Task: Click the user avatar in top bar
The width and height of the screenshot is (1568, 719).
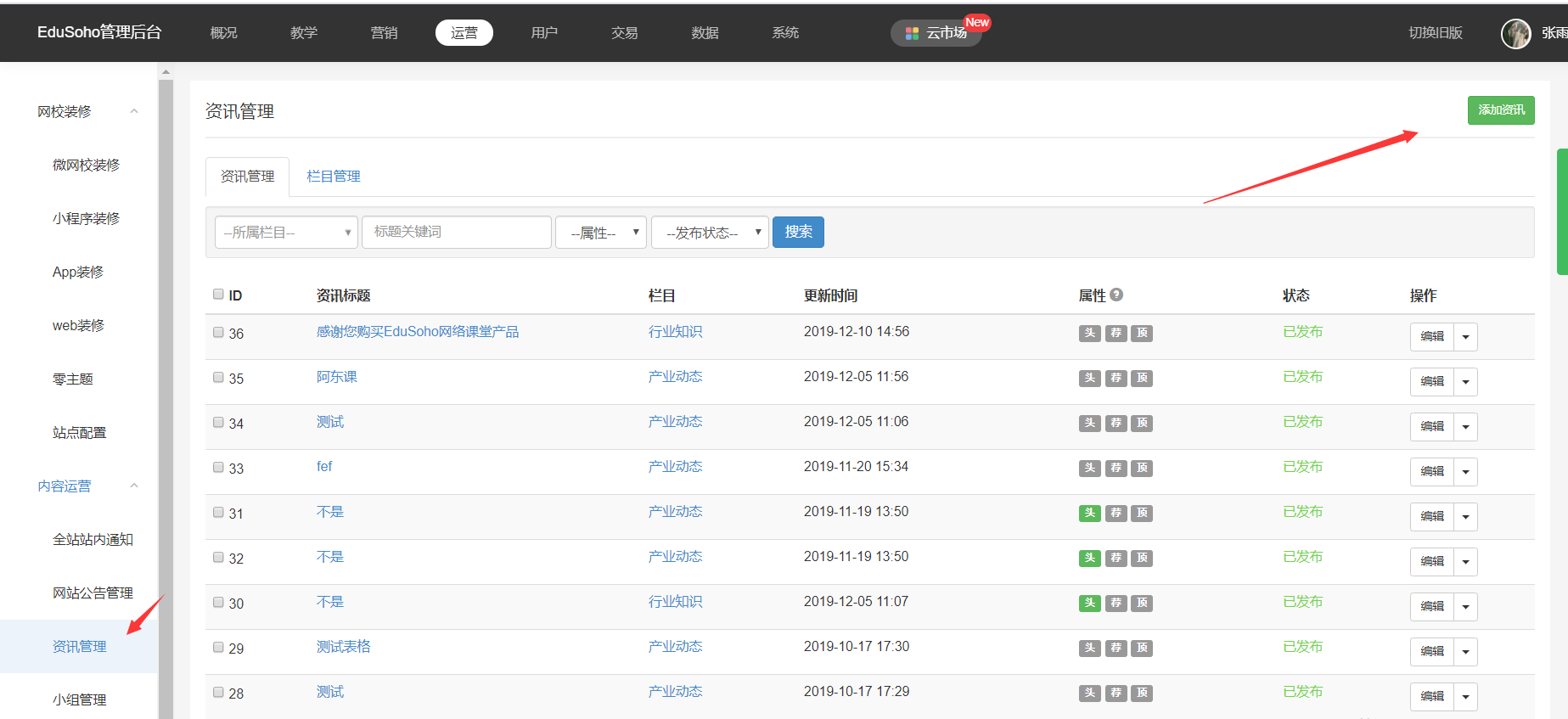Action: coord(1515,33)
